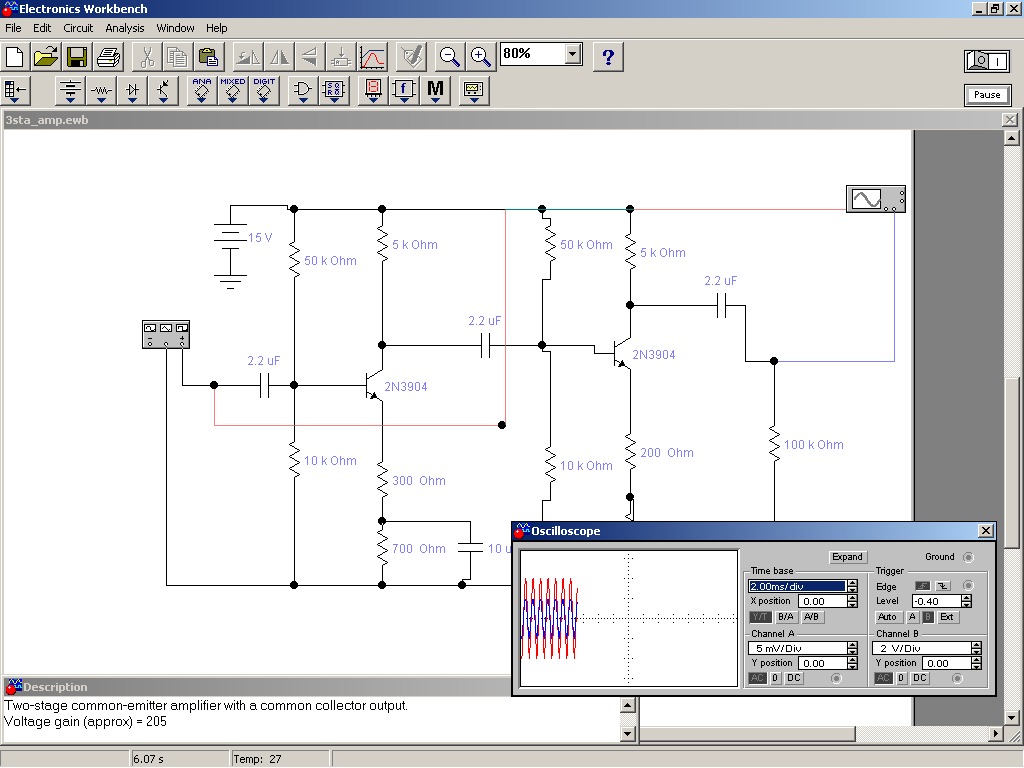Select falling edge trigger

point(942,586)
